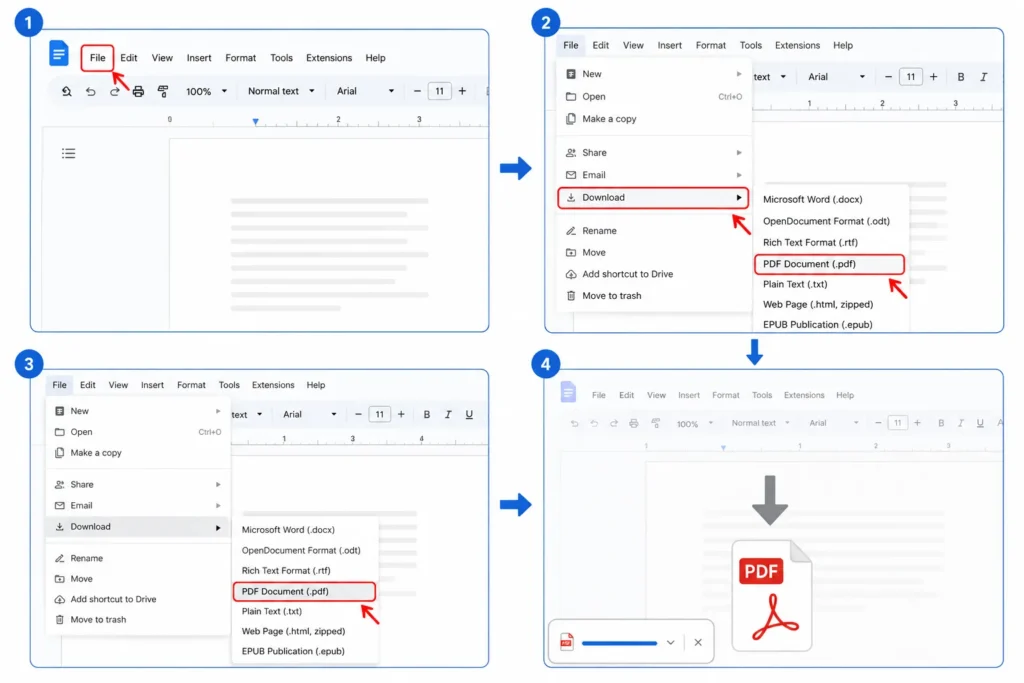Click download progress bar in panel 4
Screen dimensions: 1024x683
point(619,643)
